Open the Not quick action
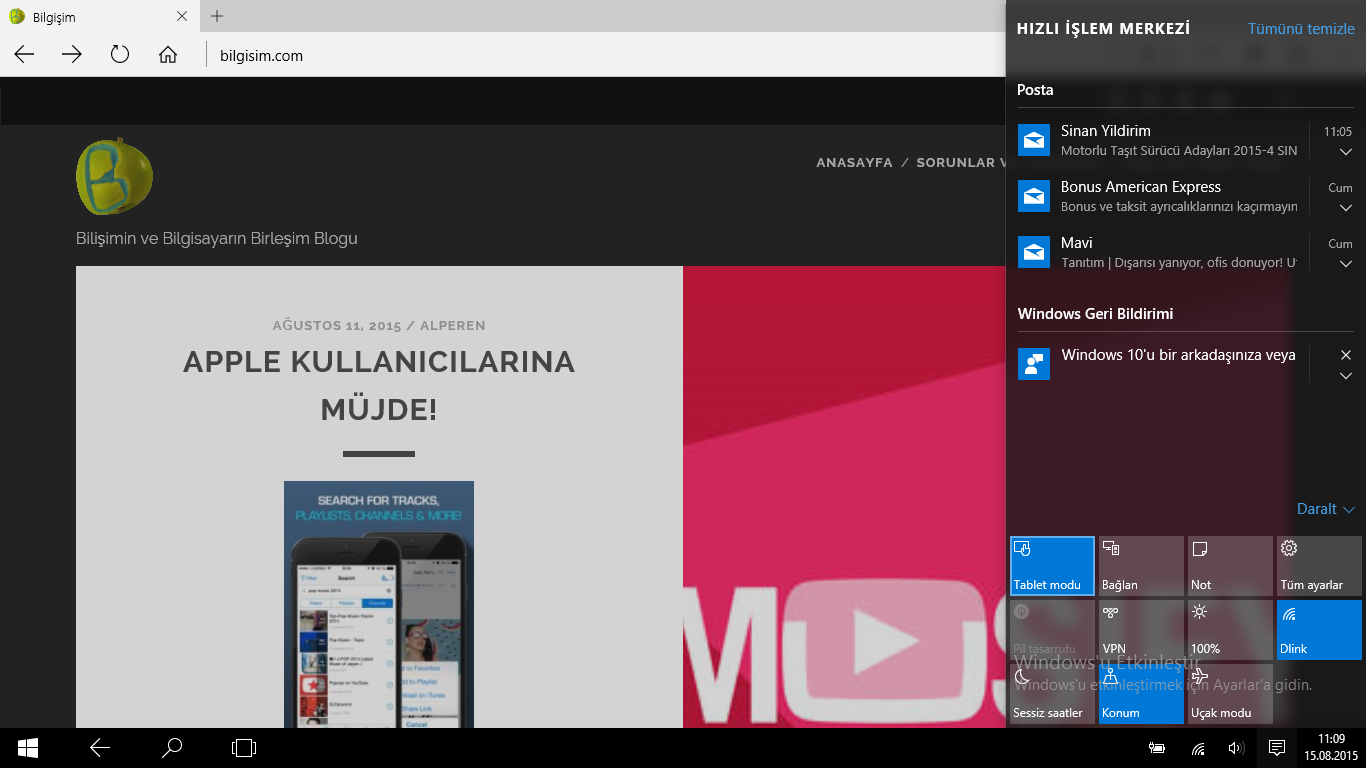 tap(1230, 566)
